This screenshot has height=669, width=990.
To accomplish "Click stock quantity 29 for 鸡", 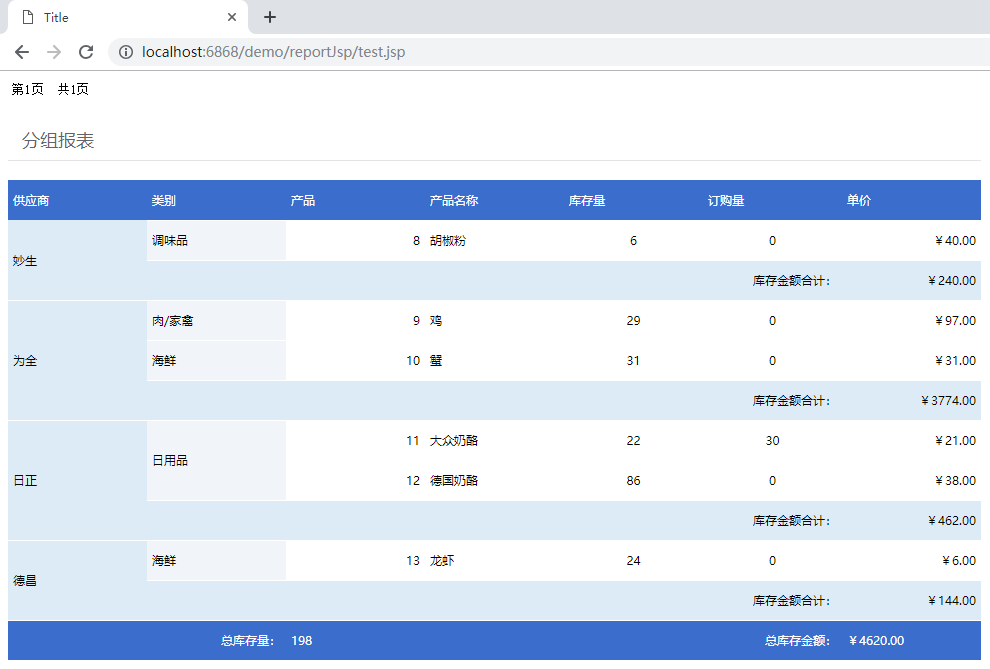I will (633, 321).
